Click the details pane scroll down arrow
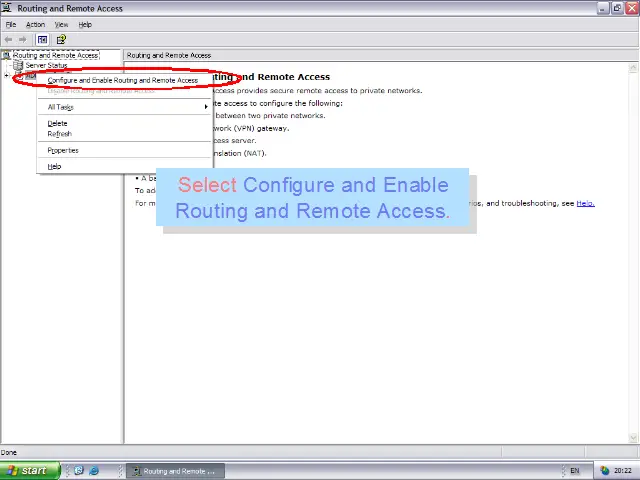This screenshot has width=640, height=480. (633, 438)
